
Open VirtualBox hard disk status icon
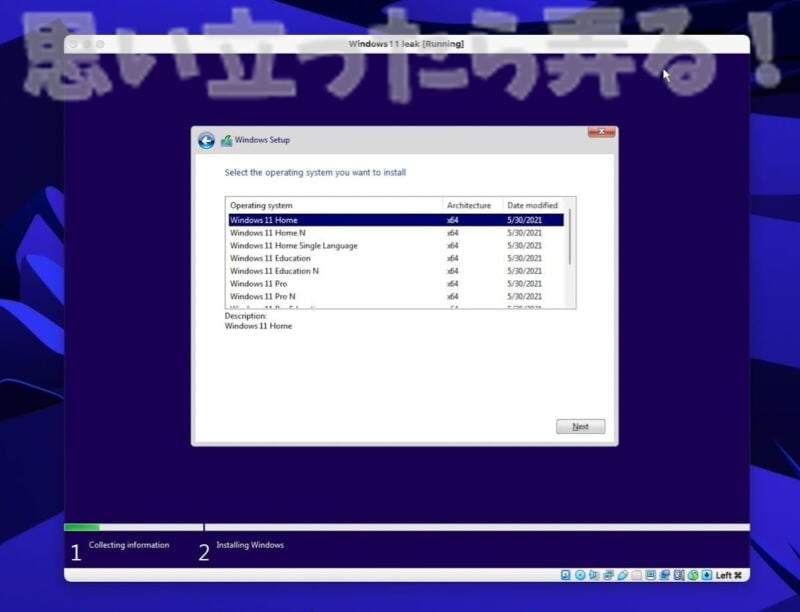[x=565, y=575]
